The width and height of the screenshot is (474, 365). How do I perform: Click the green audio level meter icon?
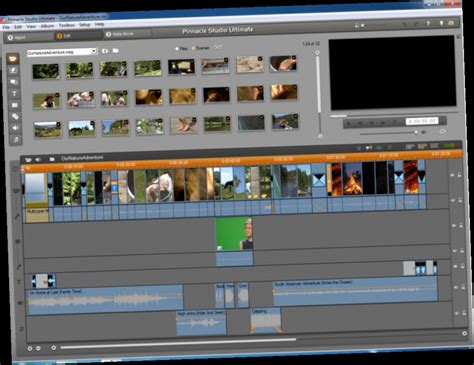coord(449,146)
